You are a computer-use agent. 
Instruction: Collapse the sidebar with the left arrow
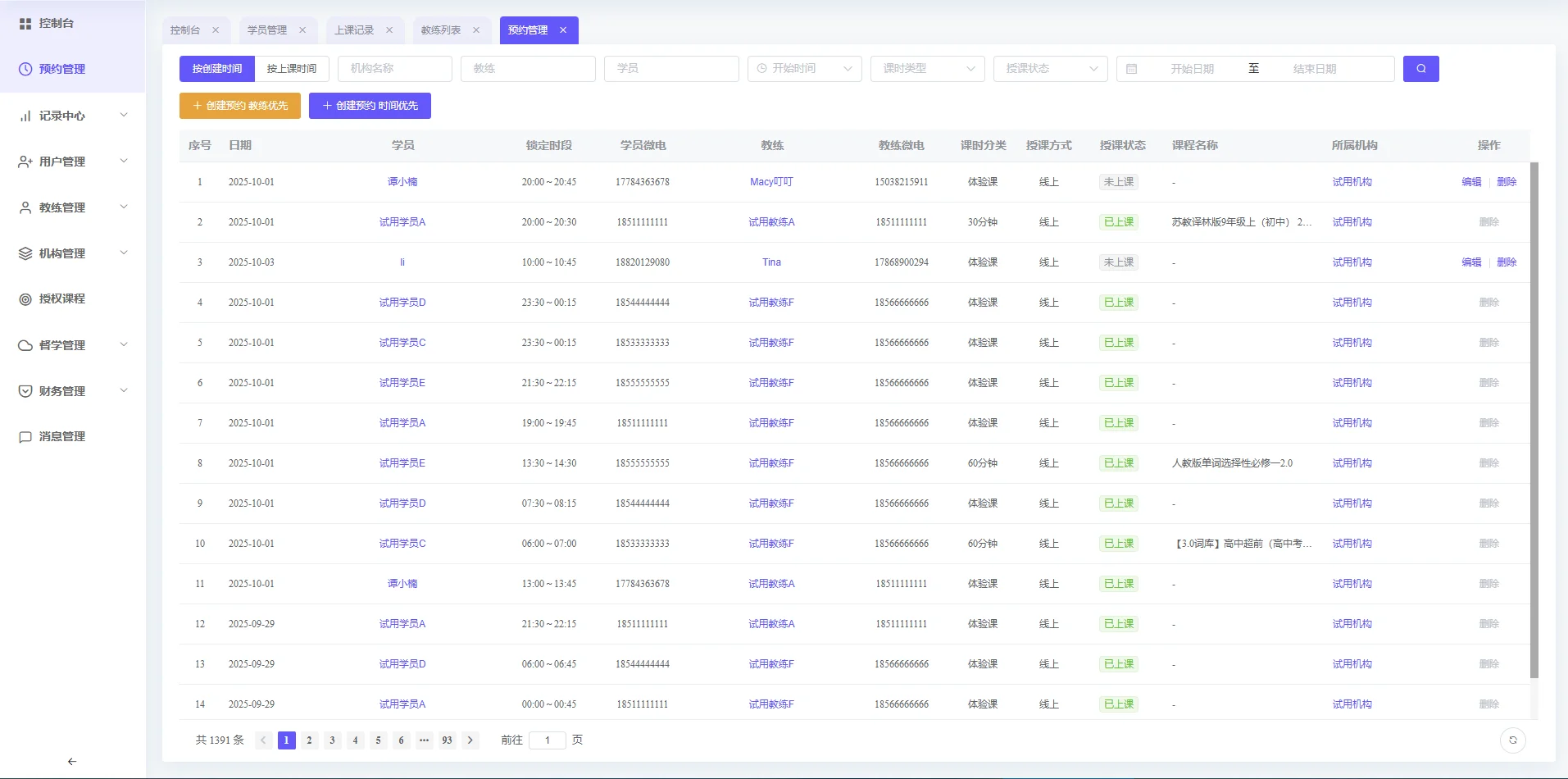[x=72, y=762]
